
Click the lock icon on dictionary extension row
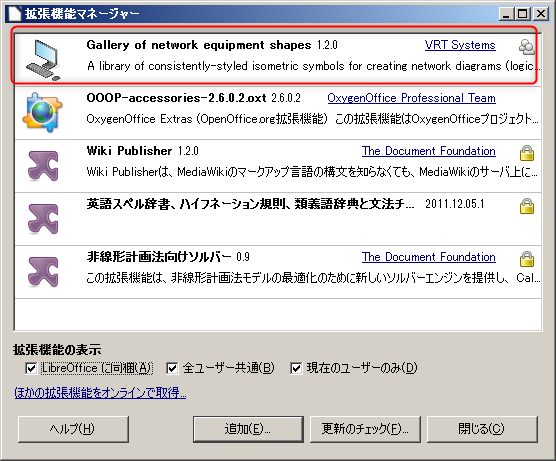(x=527, y=206)
